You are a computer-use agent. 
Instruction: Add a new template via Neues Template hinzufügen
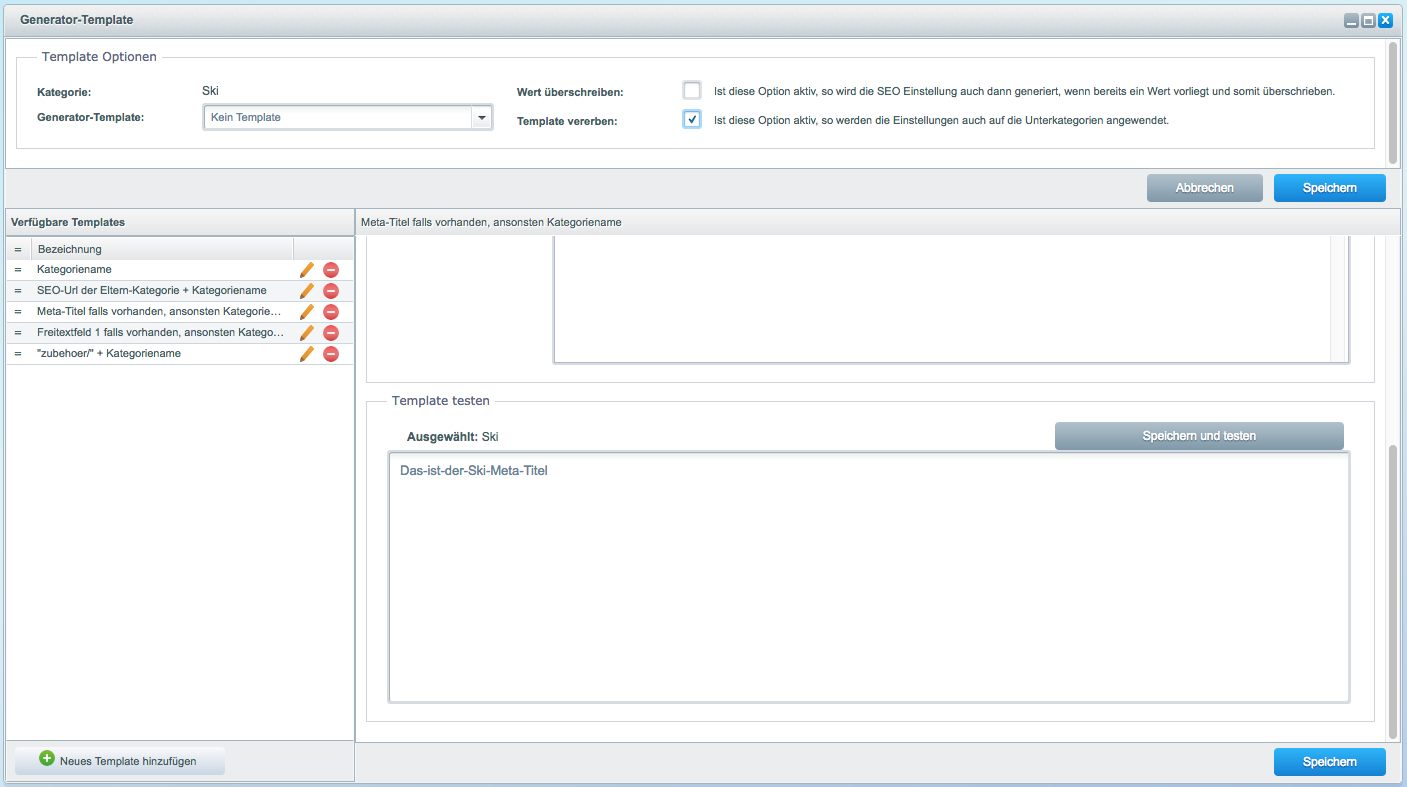pos(120,761)
